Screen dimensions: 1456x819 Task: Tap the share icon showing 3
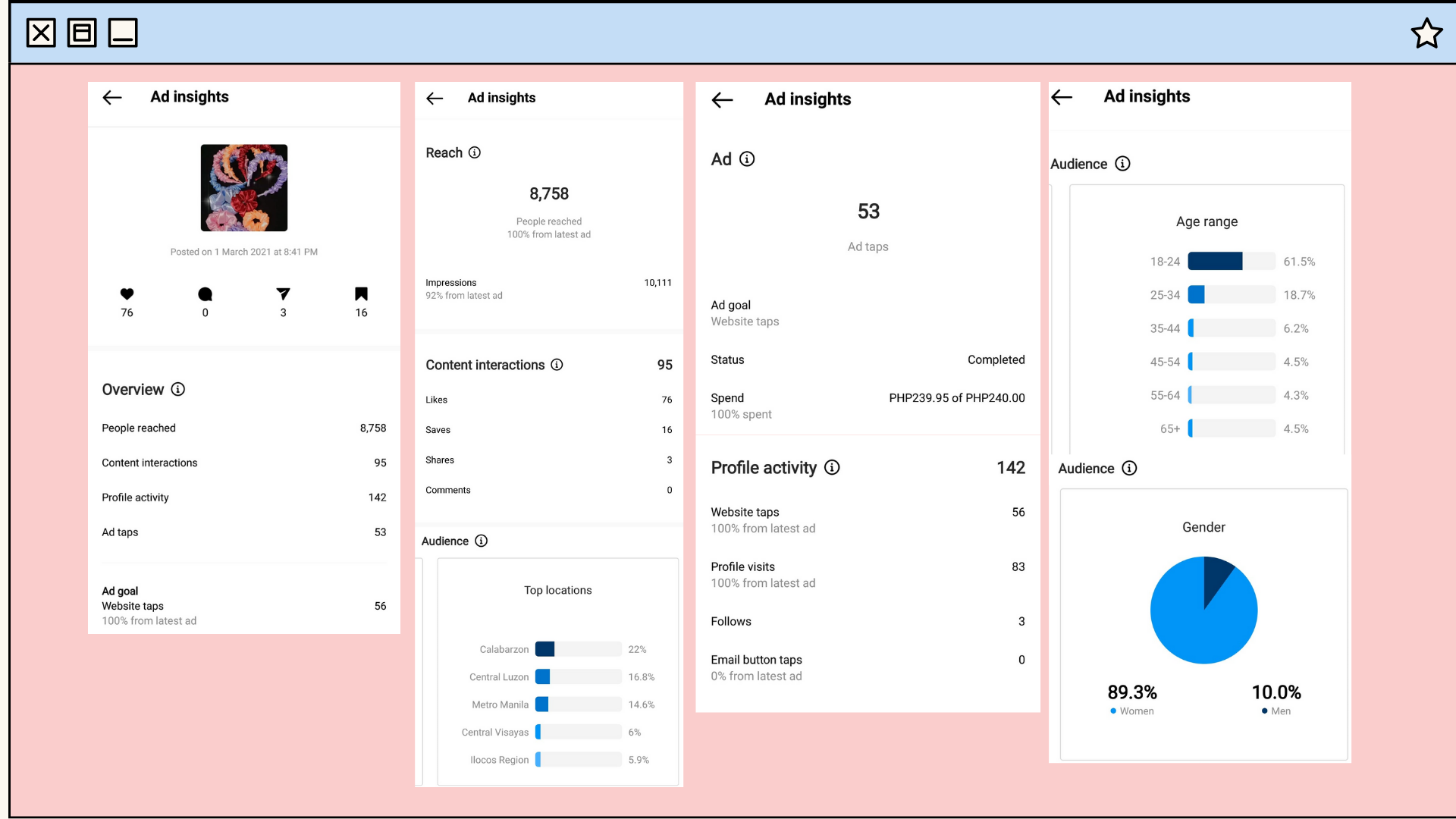(283, 294)
